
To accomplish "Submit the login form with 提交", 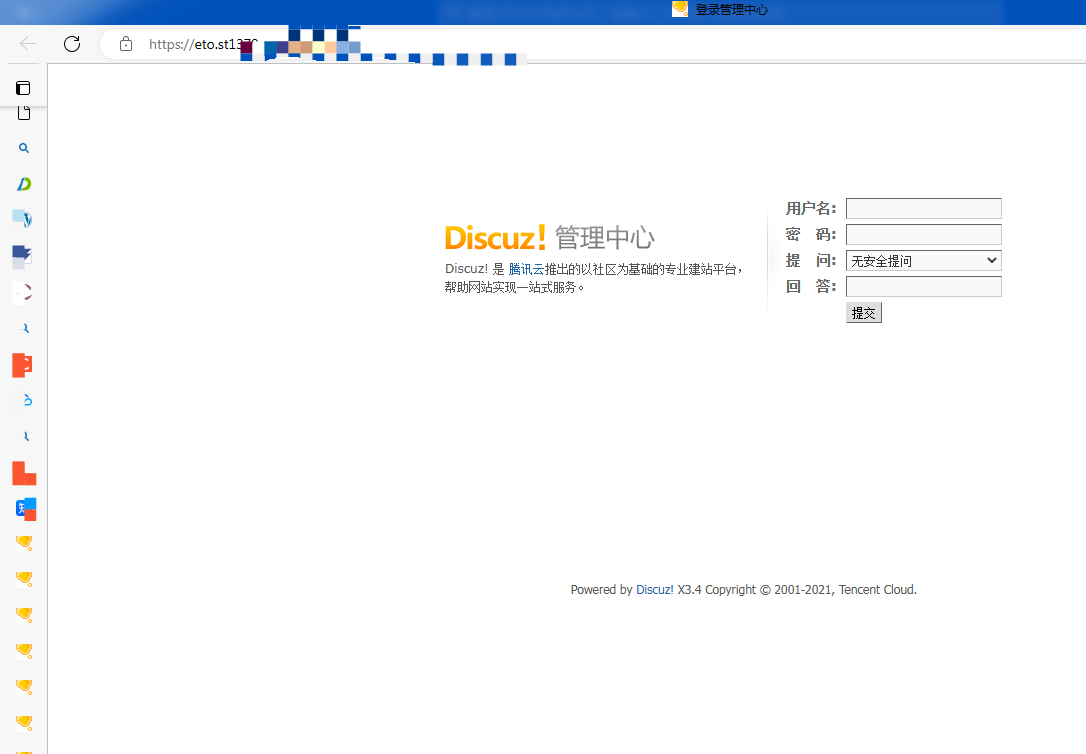I will 864,313.
